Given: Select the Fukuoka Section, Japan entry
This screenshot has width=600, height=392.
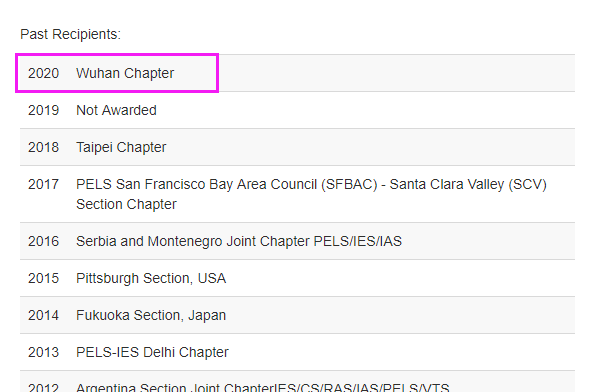Looking at the screenshot, I should pyautogui.click(x=151, y=315).
